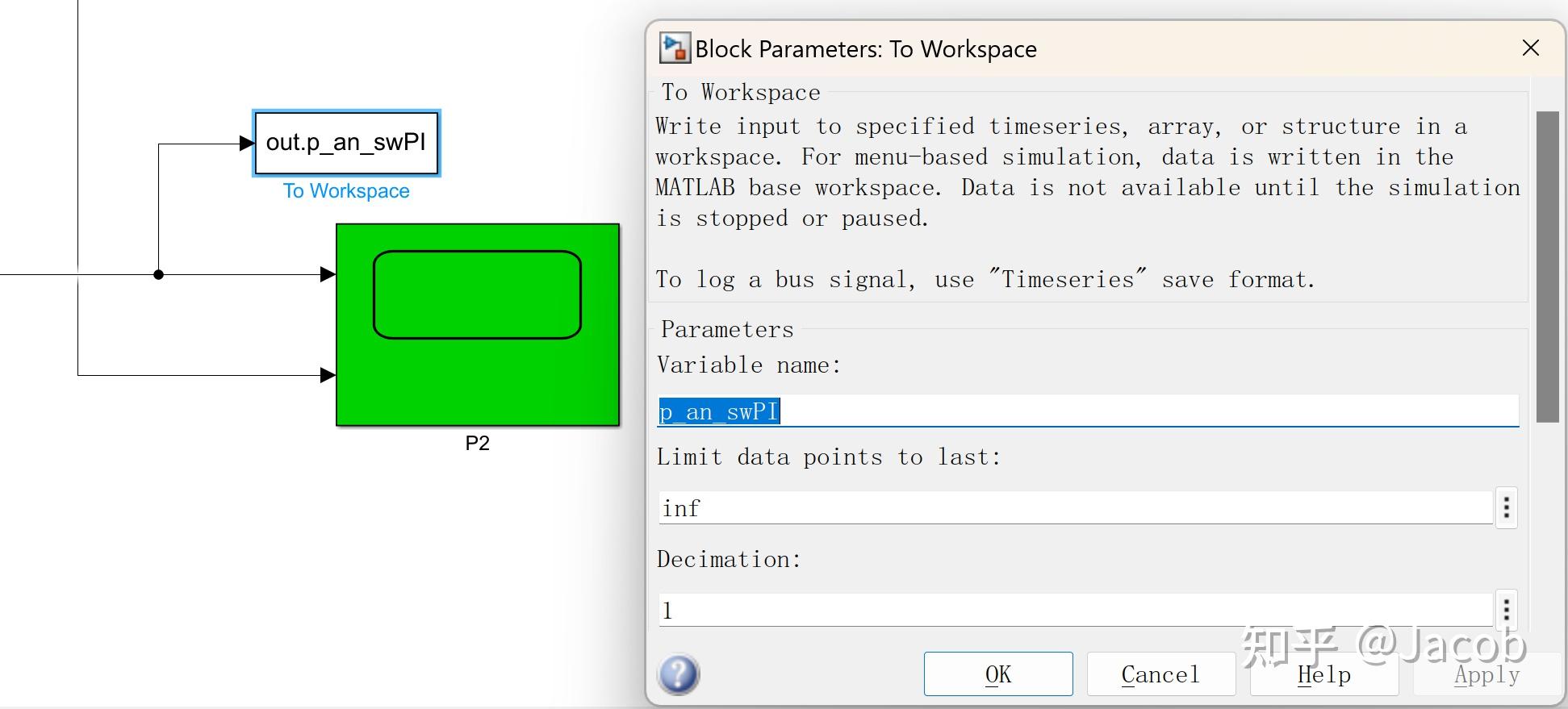1568x709 pixels.
Task: Open the three-dot menu beside Decimation
Action: (1506, 610)
